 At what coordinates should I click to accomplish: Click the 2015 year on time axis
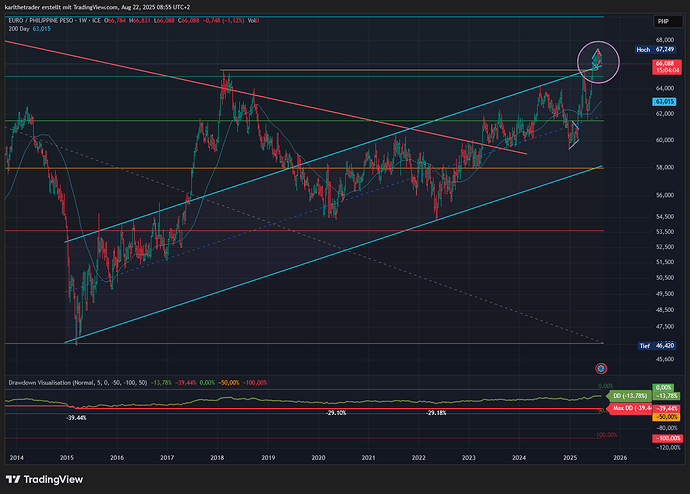(x=67, y=456)
